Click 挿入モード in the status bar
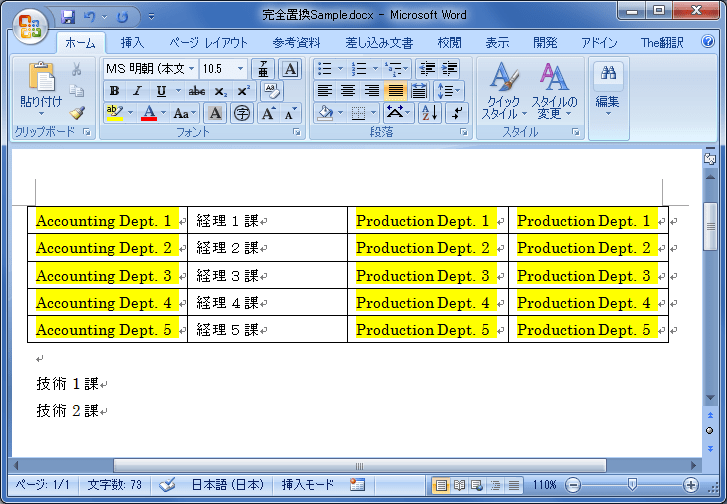This screenshot has width=727, height=504. 308,484
